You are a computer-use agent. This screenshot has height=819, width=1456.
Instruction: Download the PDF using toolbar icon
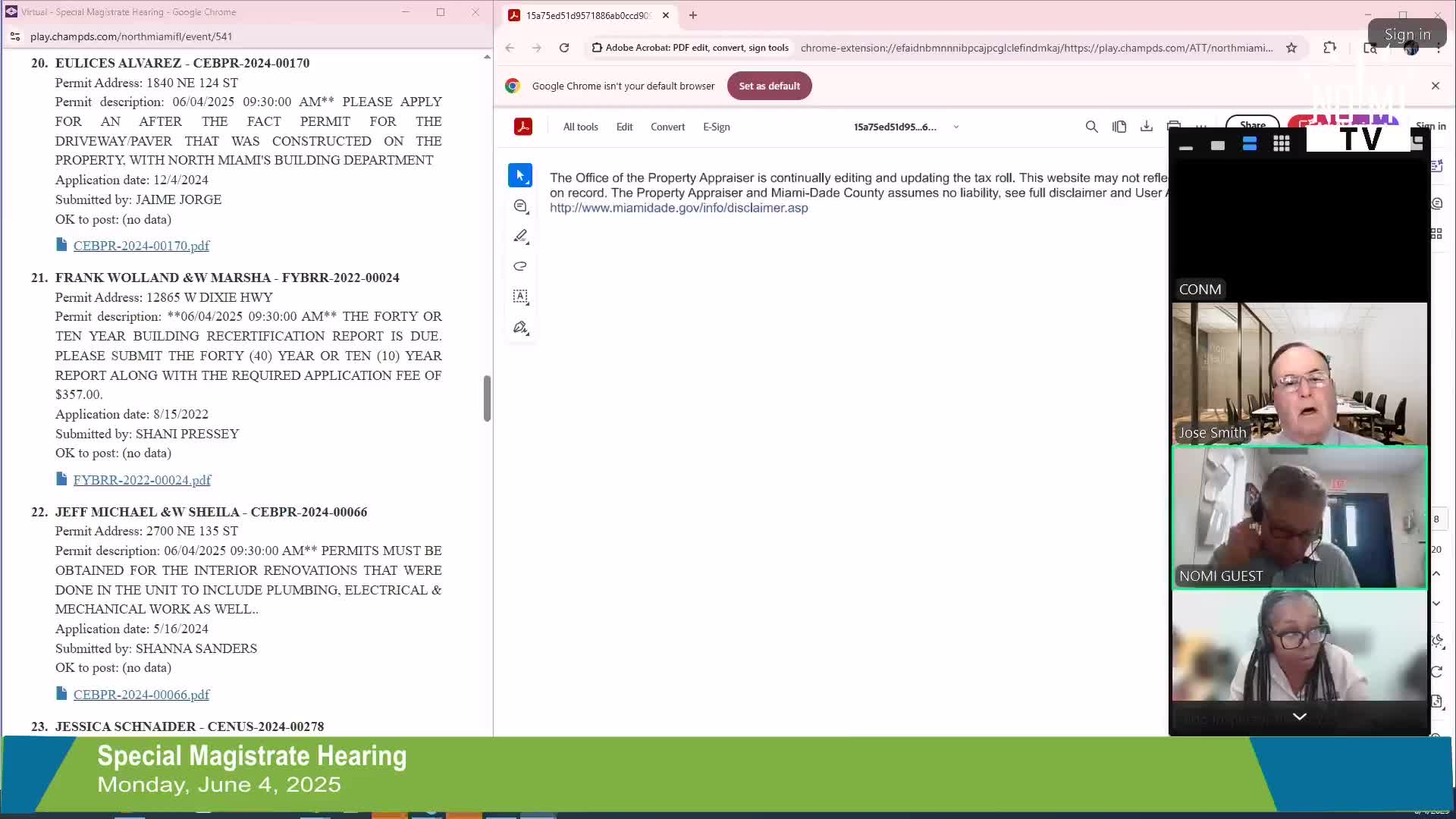(x=1146, y=127)
